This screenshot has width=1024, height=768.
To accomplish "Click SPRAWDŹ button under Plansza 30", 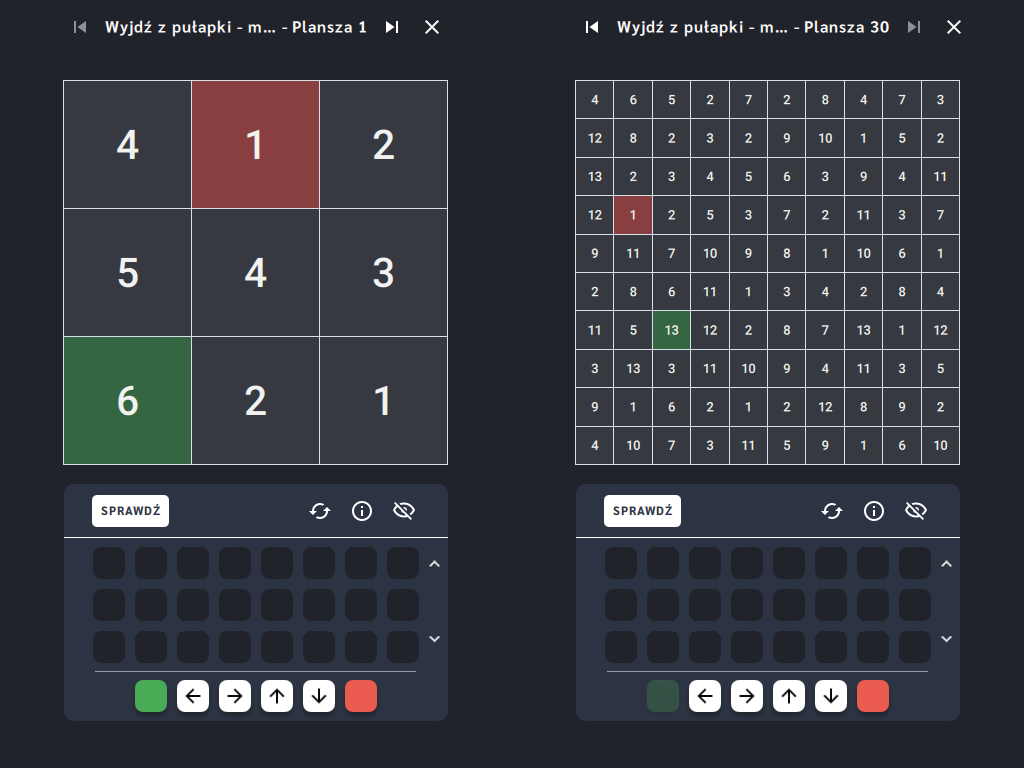I will pos(643,511).
